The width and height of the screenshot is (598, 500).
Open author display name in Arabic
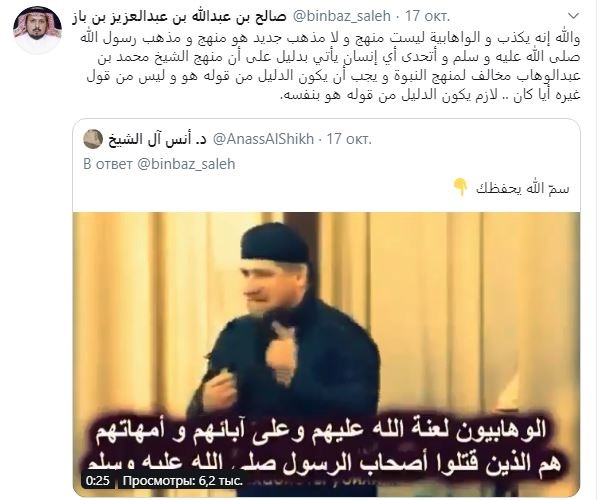click(x=179, y=17)
